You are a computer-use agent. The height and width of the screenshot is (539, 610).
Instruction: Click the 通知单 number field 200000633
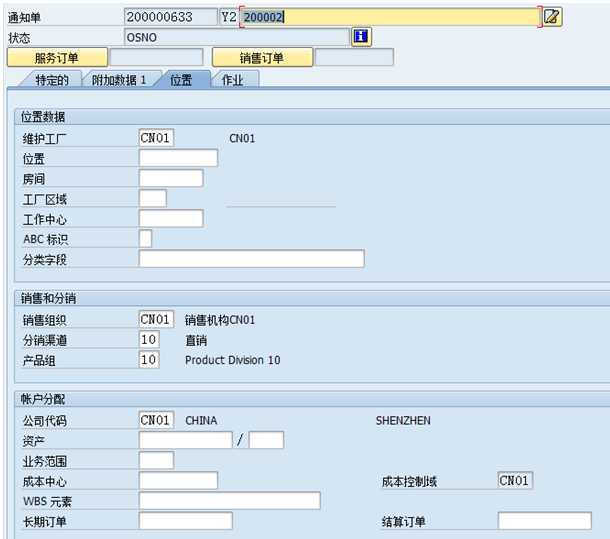tap(171, 17)
